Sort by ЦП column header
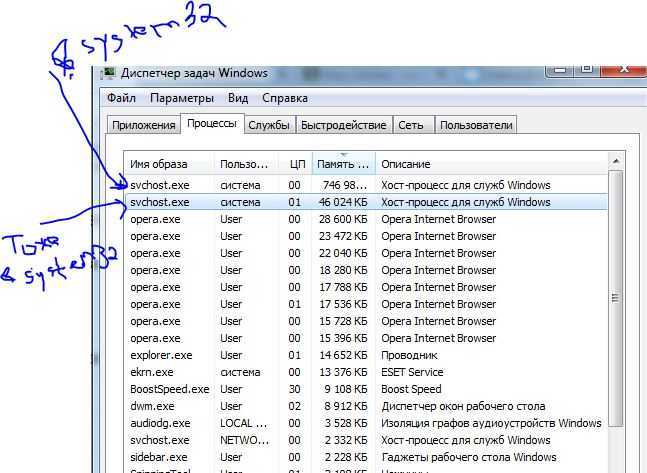This screenshot has height=473, width=647. [x=295, y=164]
